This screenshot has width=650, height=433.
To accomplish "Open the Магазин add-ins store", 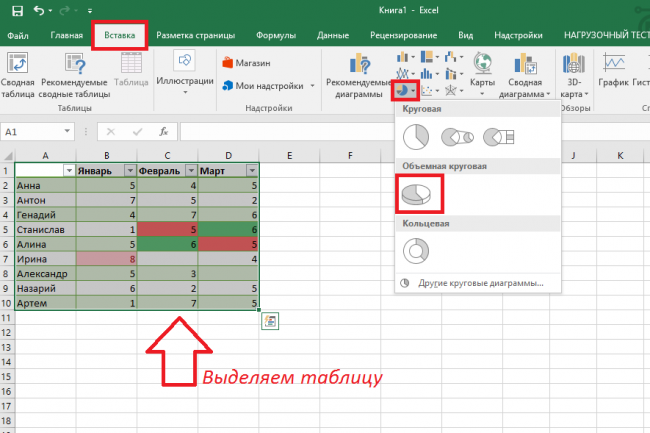I will (x=246, y=63).
